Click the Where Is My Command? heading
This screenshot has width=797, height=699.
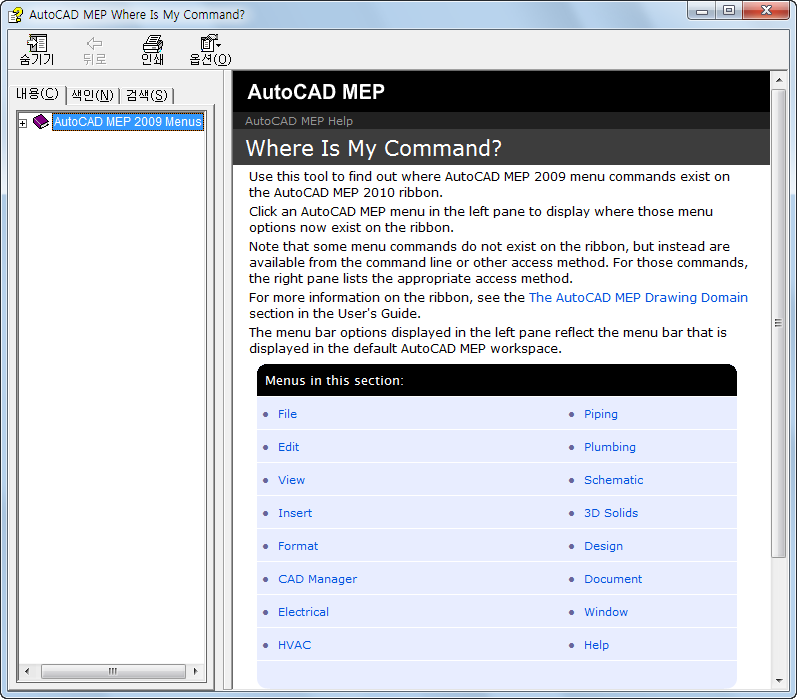pyautogui.click(x=374, y=148)
